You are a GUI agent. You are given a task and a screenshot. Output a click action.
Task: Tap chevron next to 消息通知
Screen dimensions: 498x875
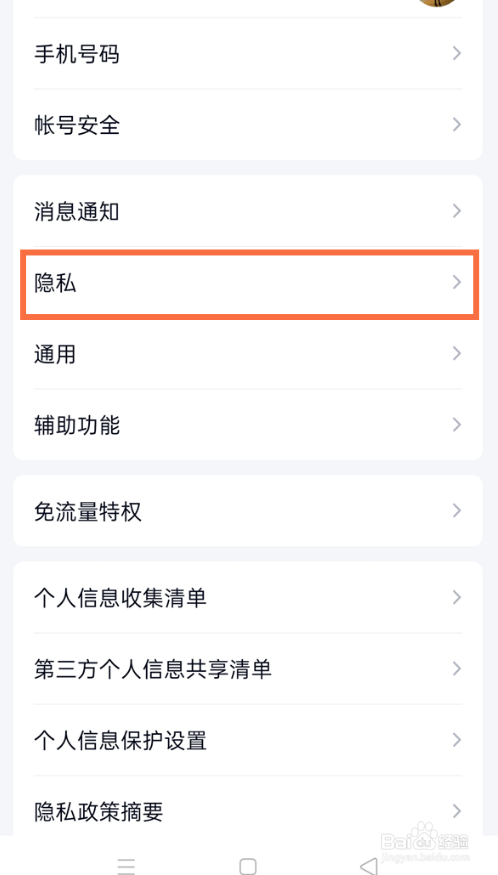[x=457, y=211]
